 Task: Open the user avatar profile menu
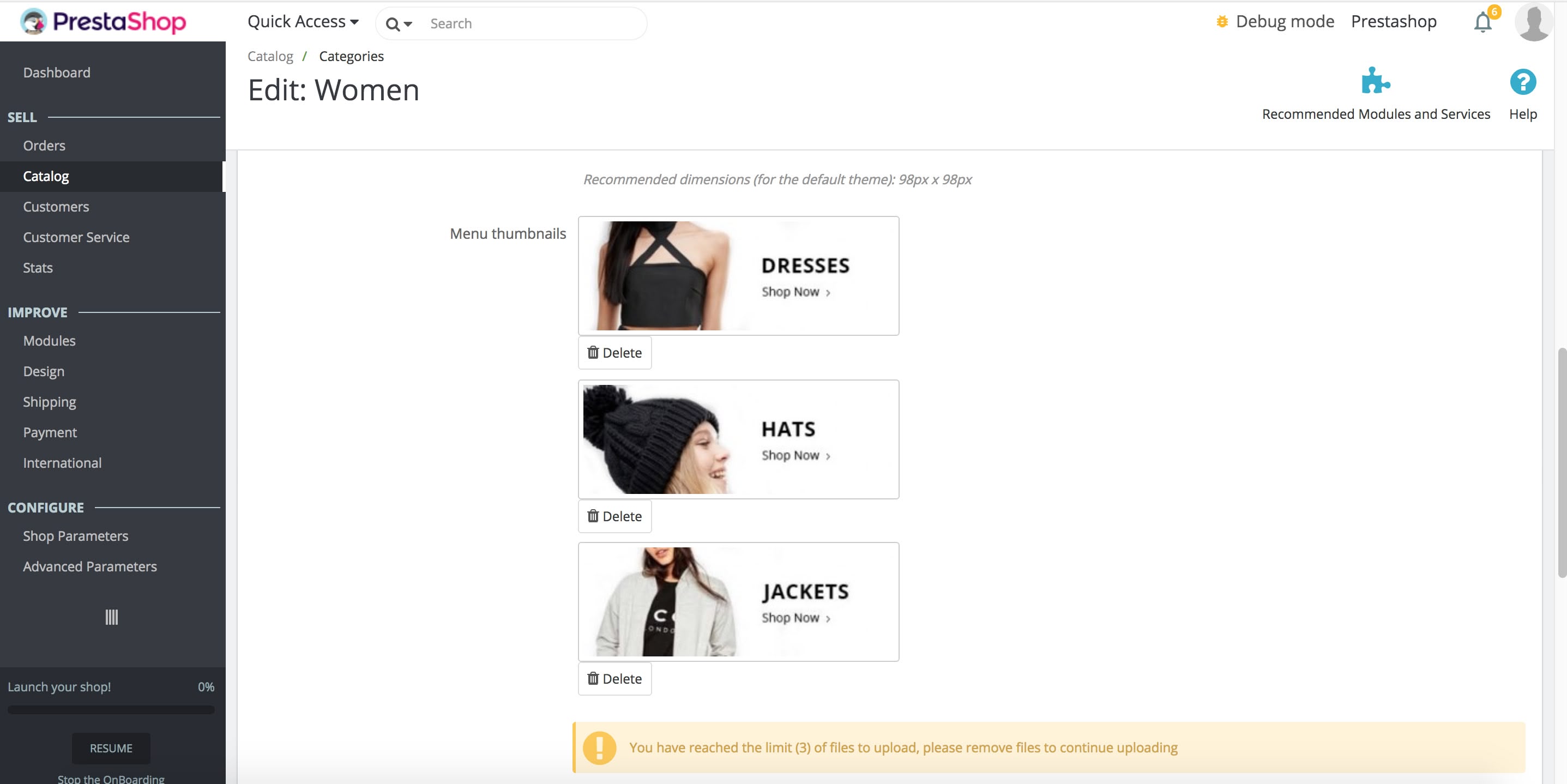(1534, 22)
